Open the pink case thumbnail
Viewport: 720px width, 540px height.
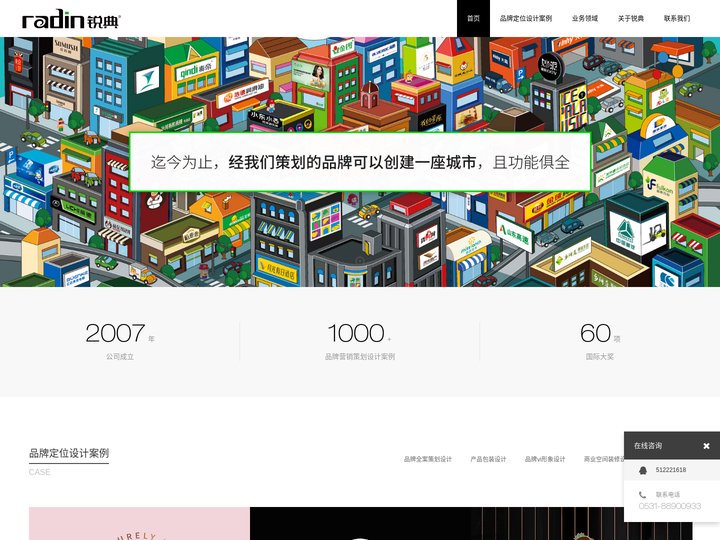(140, 523)
